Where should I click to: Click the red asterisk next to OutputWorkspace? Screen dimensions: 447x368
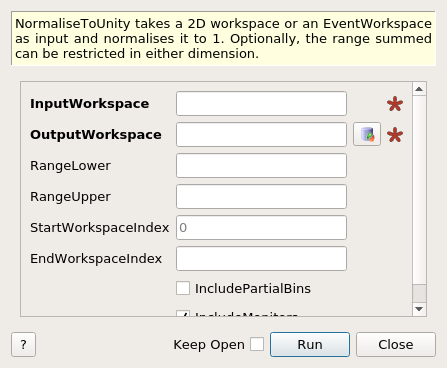395,135
